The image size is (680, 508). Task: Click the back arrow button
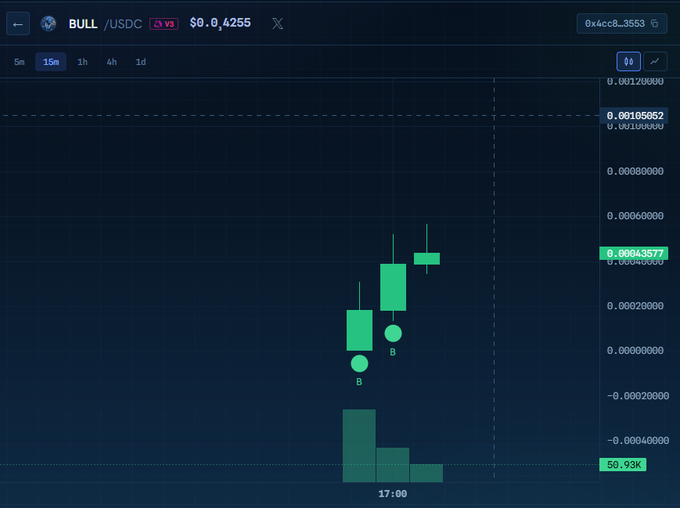click(18, 24)
